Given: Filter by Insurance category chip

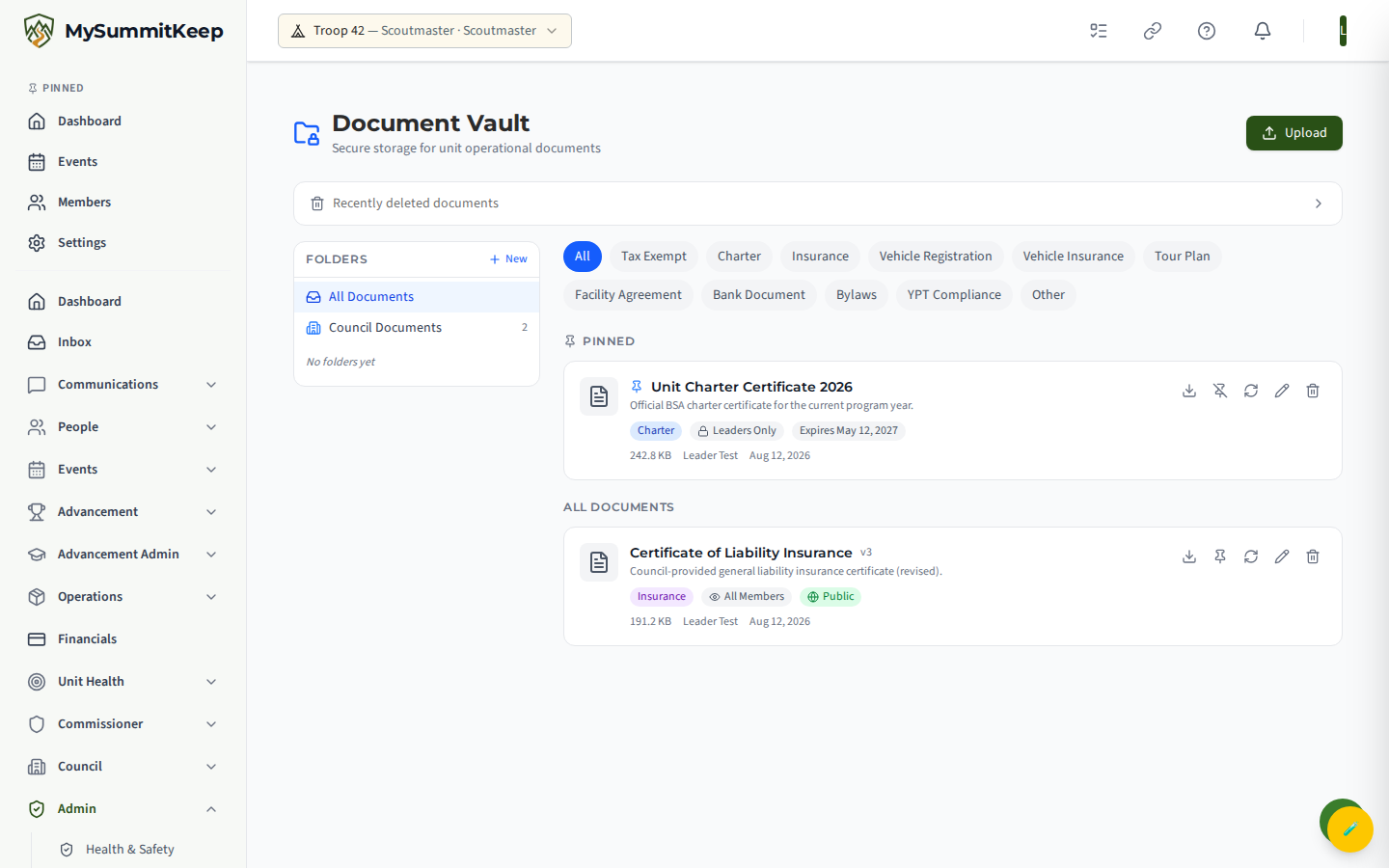Looking at the screenshot, I should 820,257.
